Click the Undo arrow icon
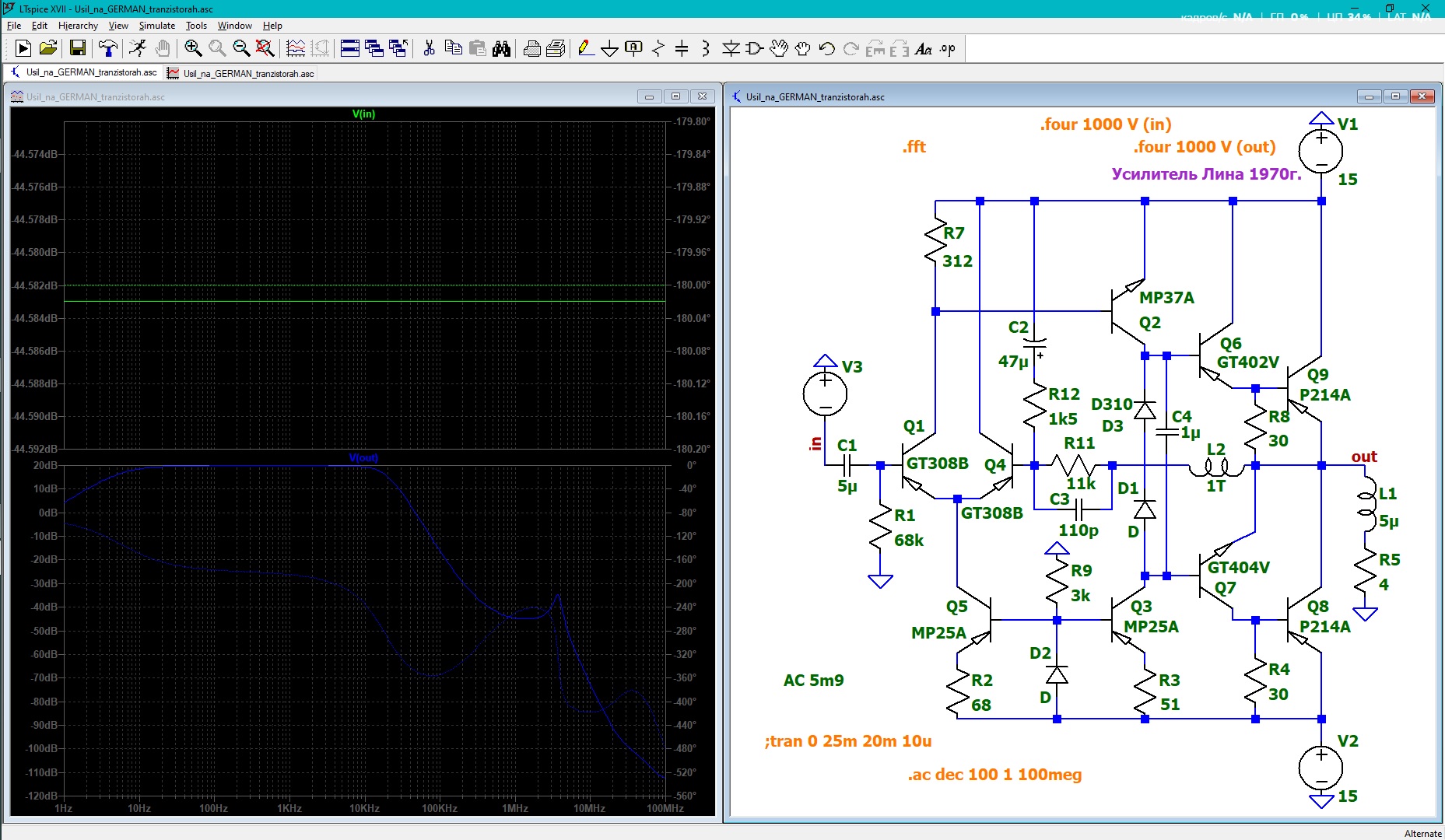 826,48
